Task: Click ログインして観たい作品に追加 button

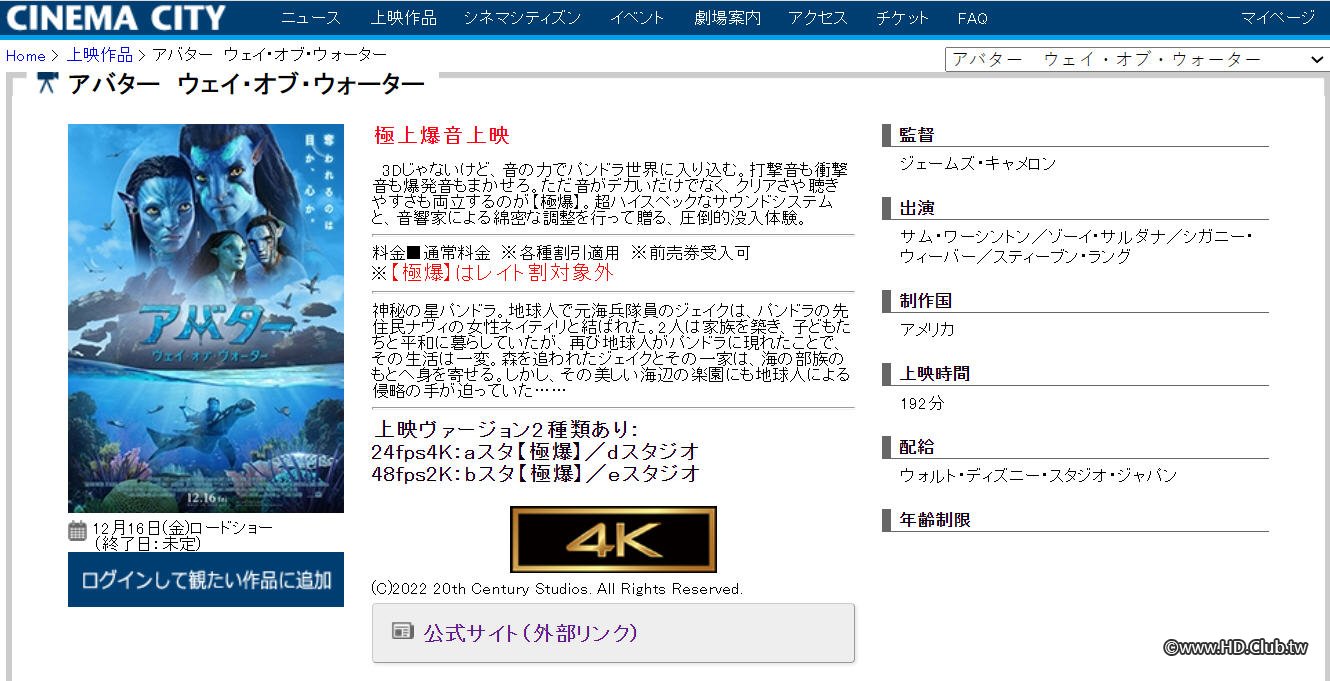Action: (206, 579)
